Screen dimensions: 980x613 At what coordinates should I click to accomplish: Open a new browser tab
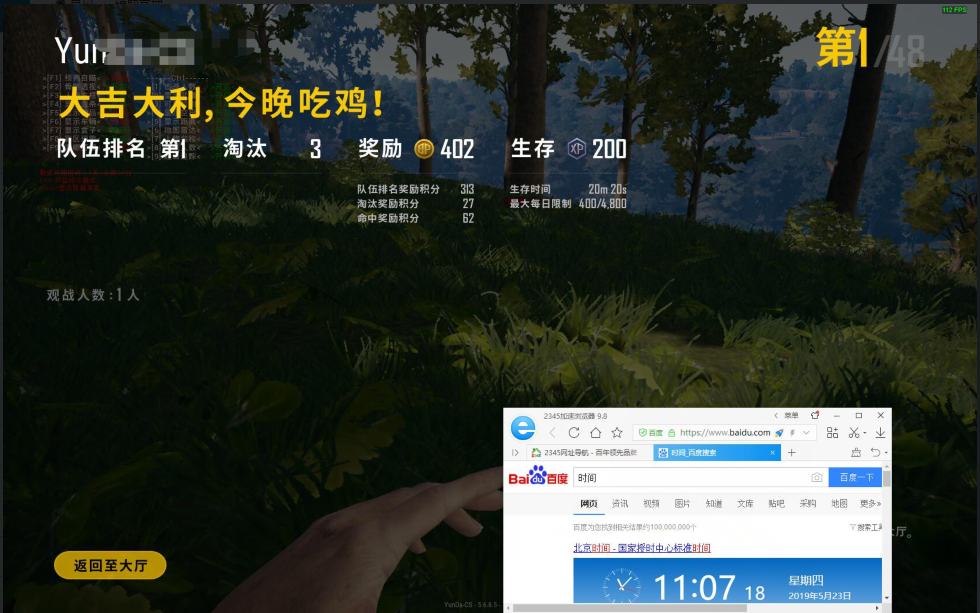point(792,452)
